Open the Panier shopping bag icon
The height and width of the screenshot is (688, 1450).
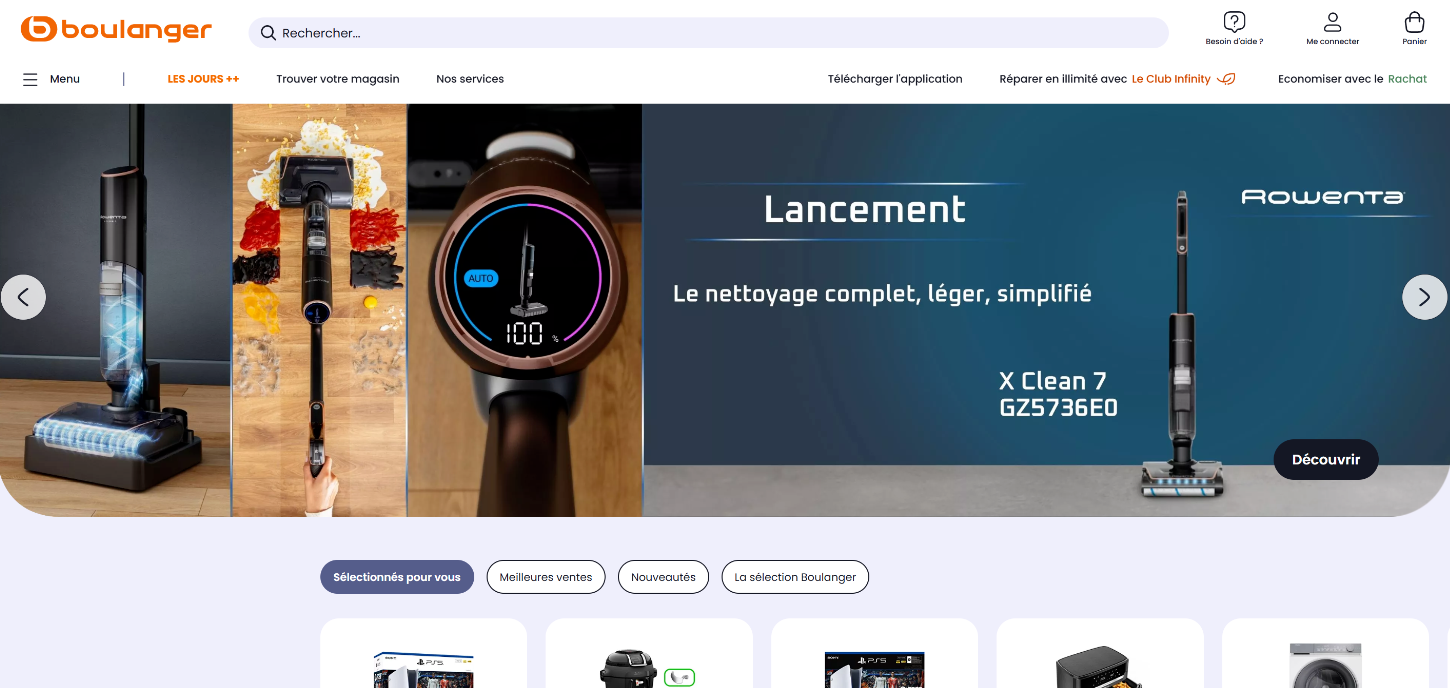click(x=1414, y=23)
